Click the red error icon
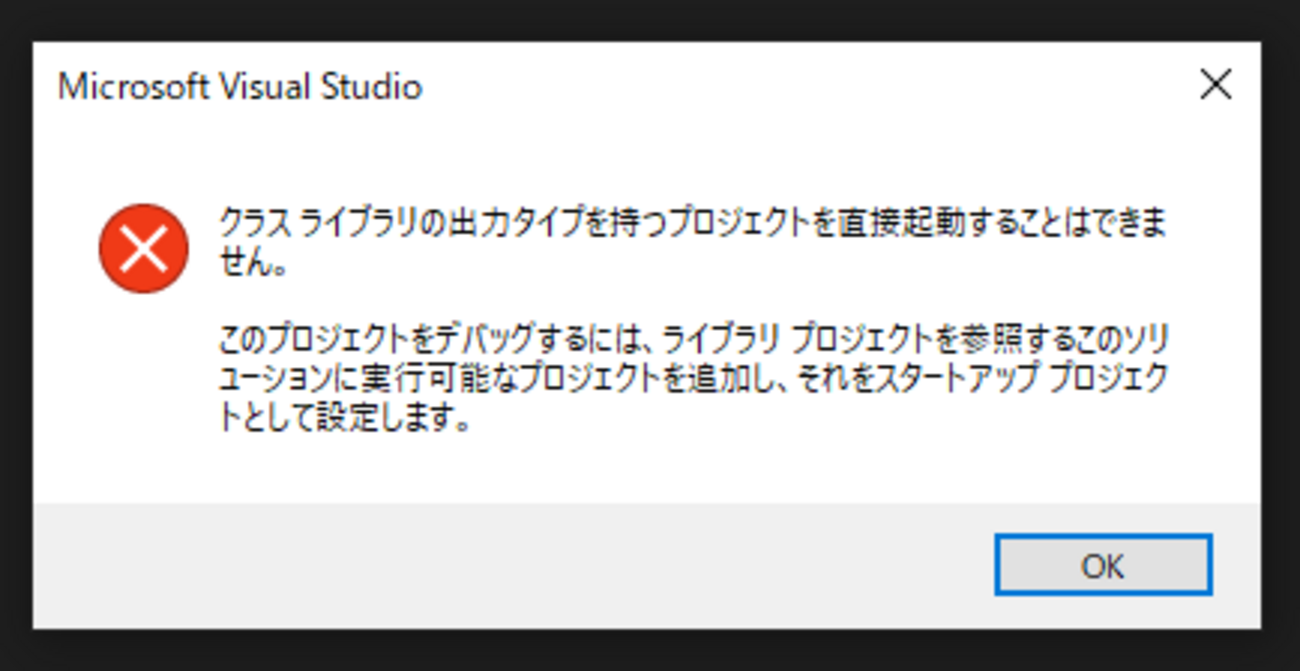 point(143,249)
